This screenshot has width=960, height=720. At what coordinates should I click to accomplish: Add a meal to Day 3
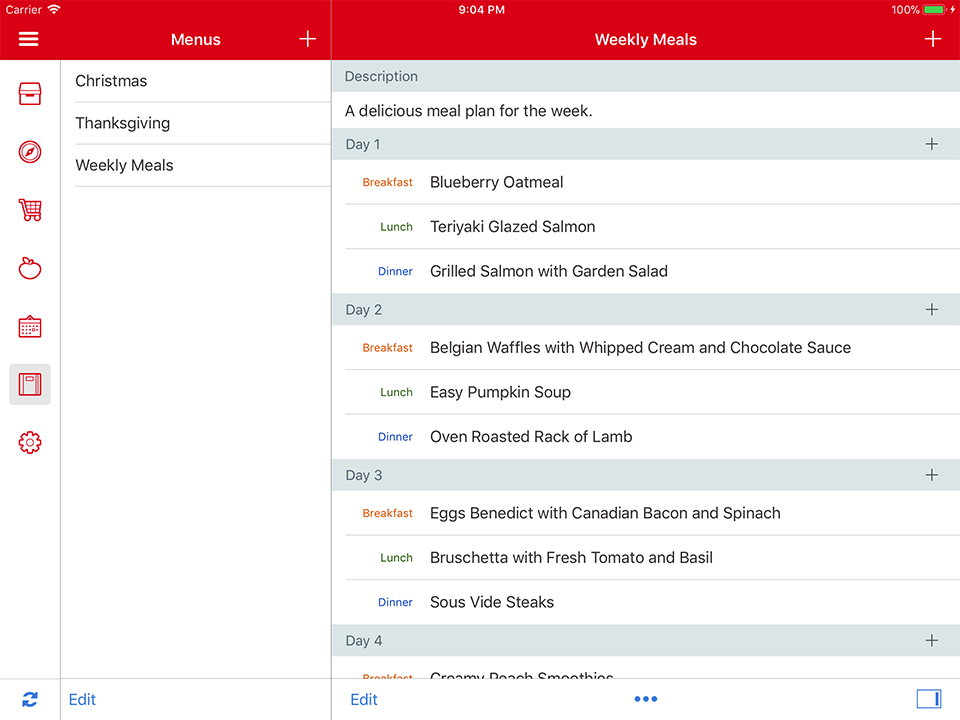[x=931, y=475]
